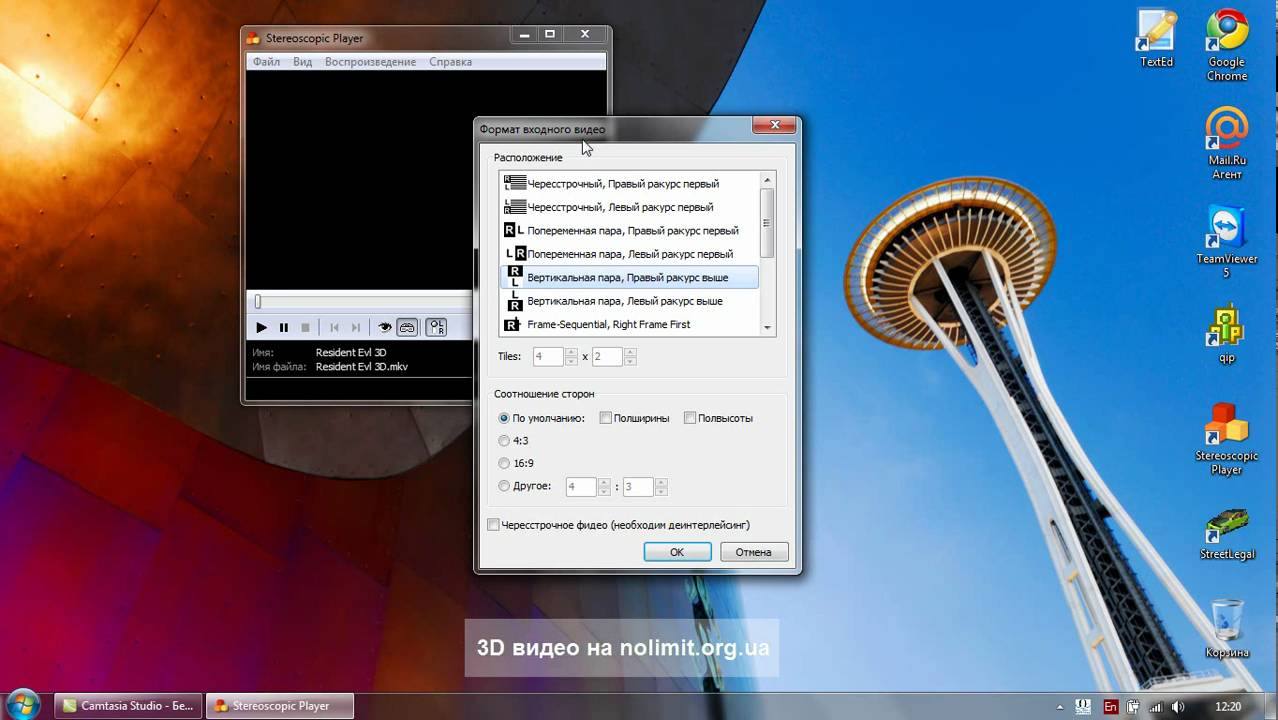Select 'Попеременная пара, Правый ракурс первый' text

pyautogui.click(x=633, y=231)
